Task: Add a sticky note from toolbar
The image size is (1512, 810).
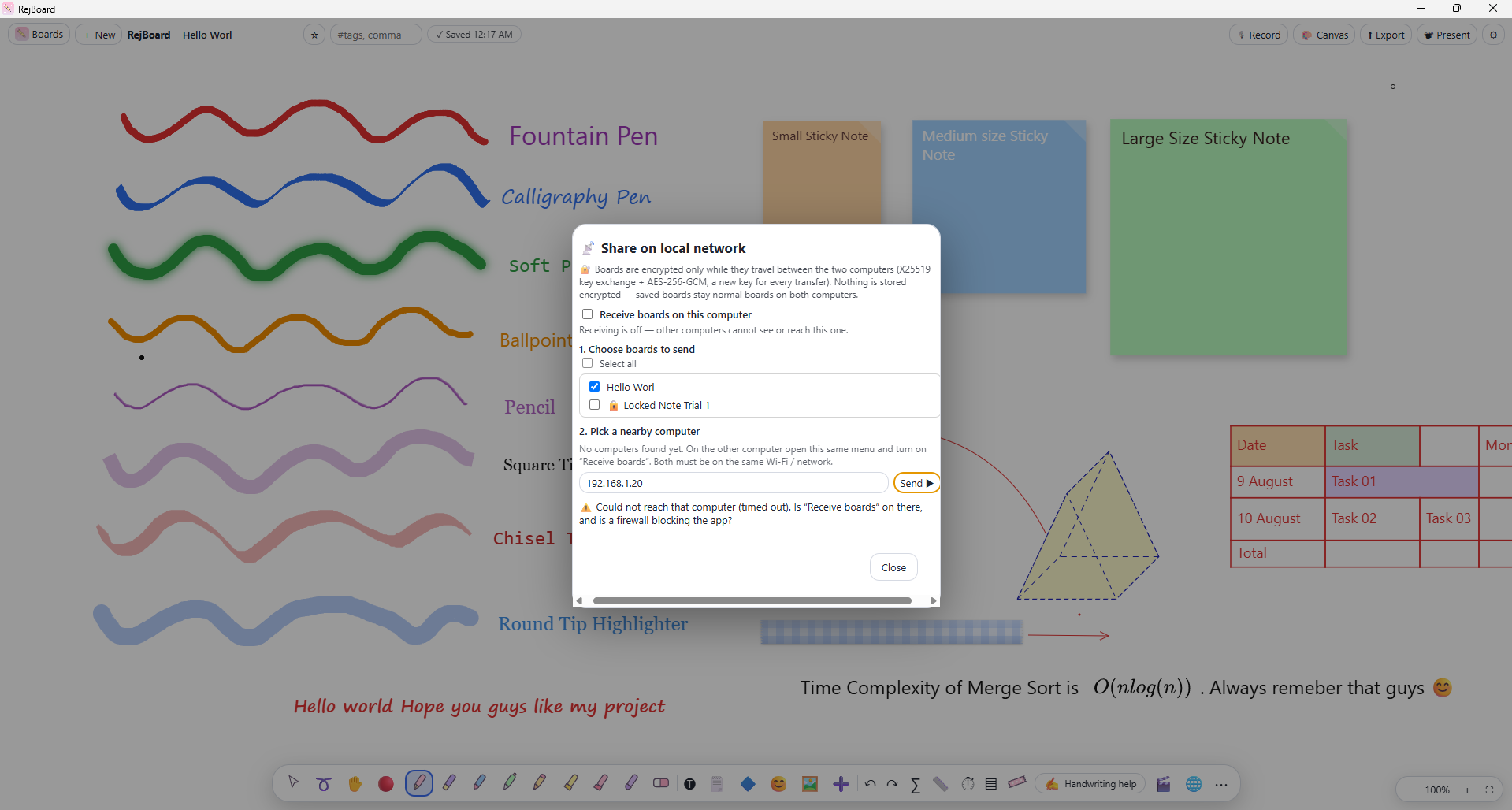Action: (717, 783)
